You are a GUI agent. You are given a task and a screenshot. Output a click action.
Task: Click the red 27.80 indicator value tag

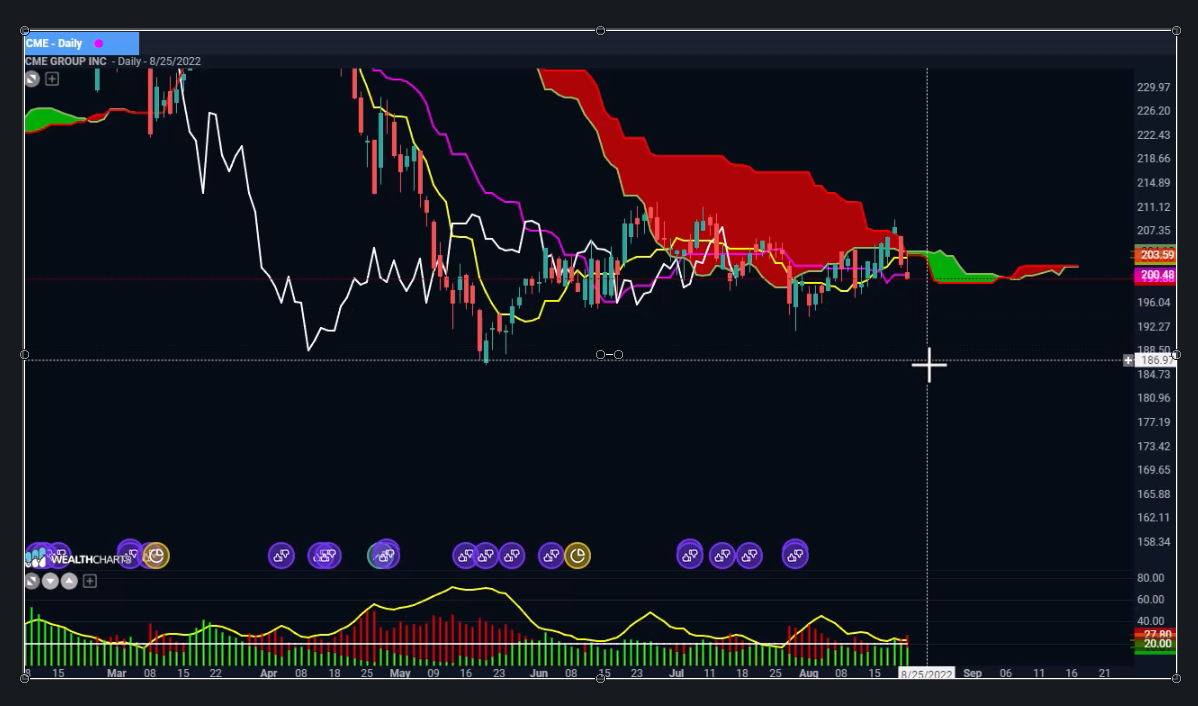tap(1155, 633)
